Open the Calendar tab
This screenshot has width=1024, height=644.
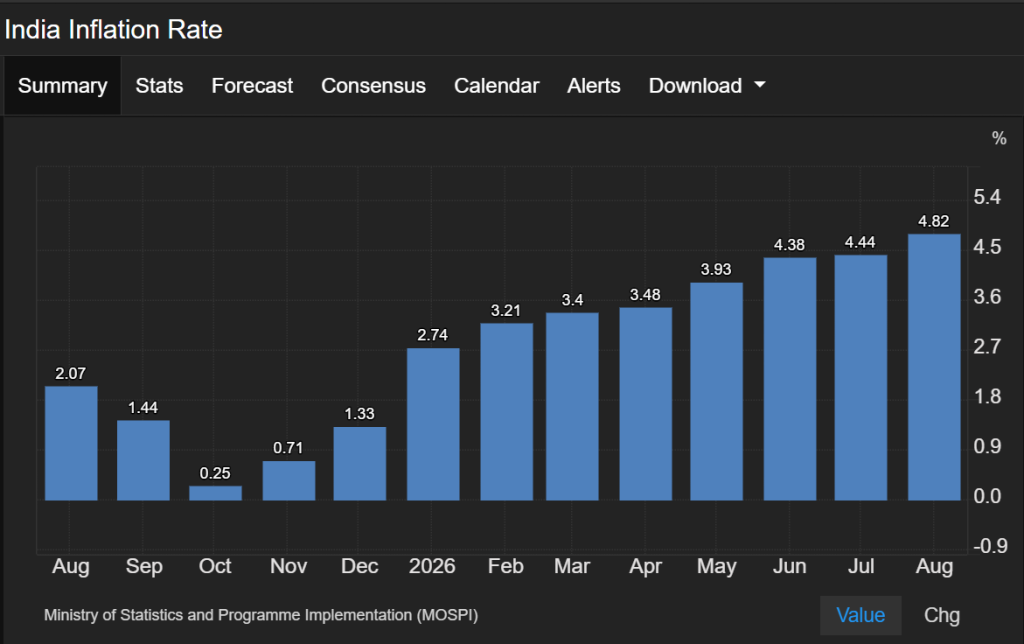tap(496, 86)
